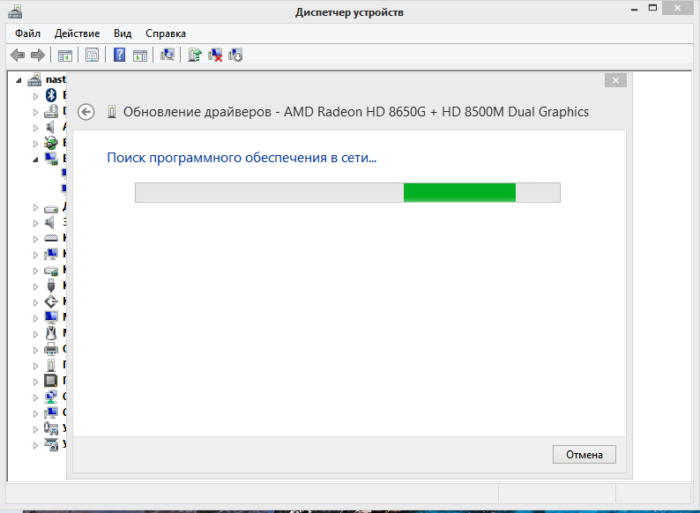The image size is (700, 513).
Task: Select the imaging devices camera icon
Action: pos(51,444)
